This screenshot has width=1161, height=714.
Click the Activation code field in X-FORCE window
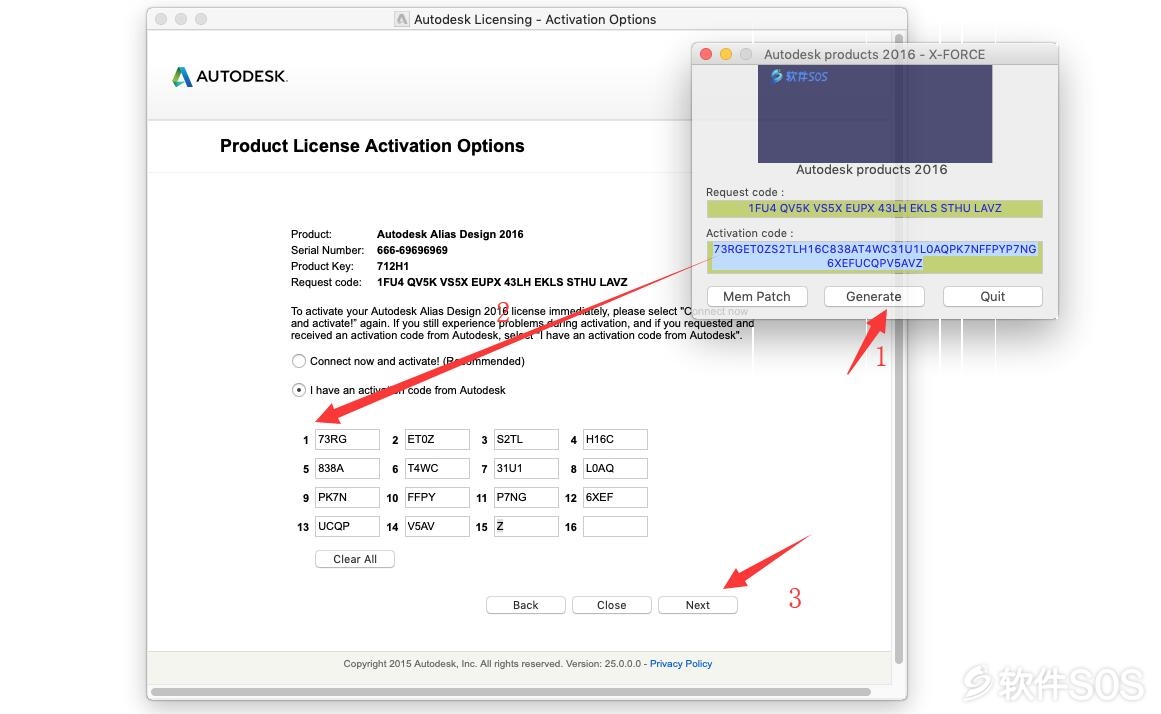click(874, 256)
